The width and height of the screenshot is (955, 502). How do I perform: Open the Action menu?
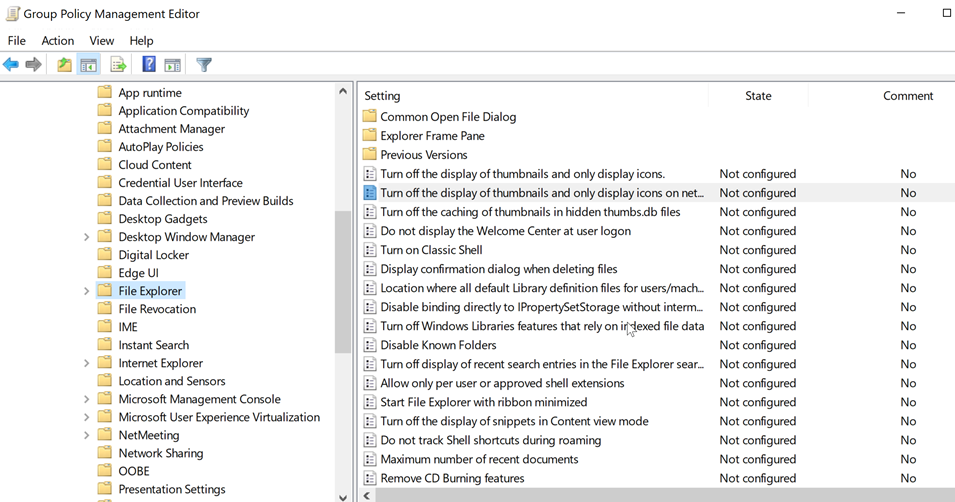click(58, 41)
